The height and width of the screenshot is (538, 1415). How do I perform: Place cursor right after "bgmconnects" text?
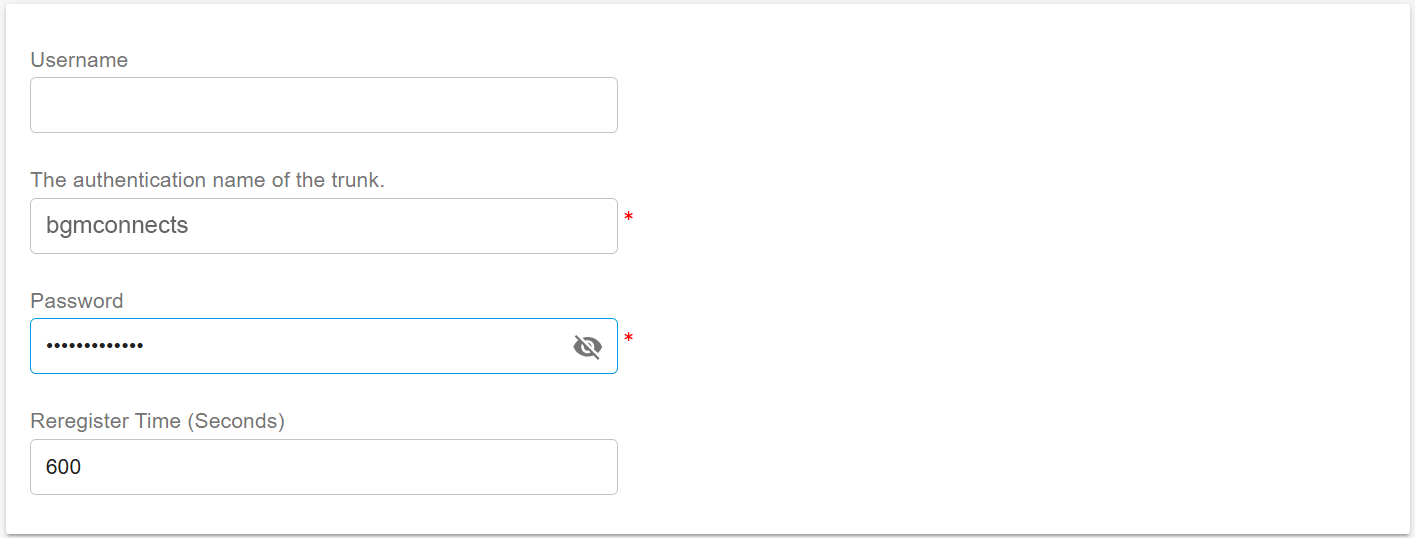point(190,226)
